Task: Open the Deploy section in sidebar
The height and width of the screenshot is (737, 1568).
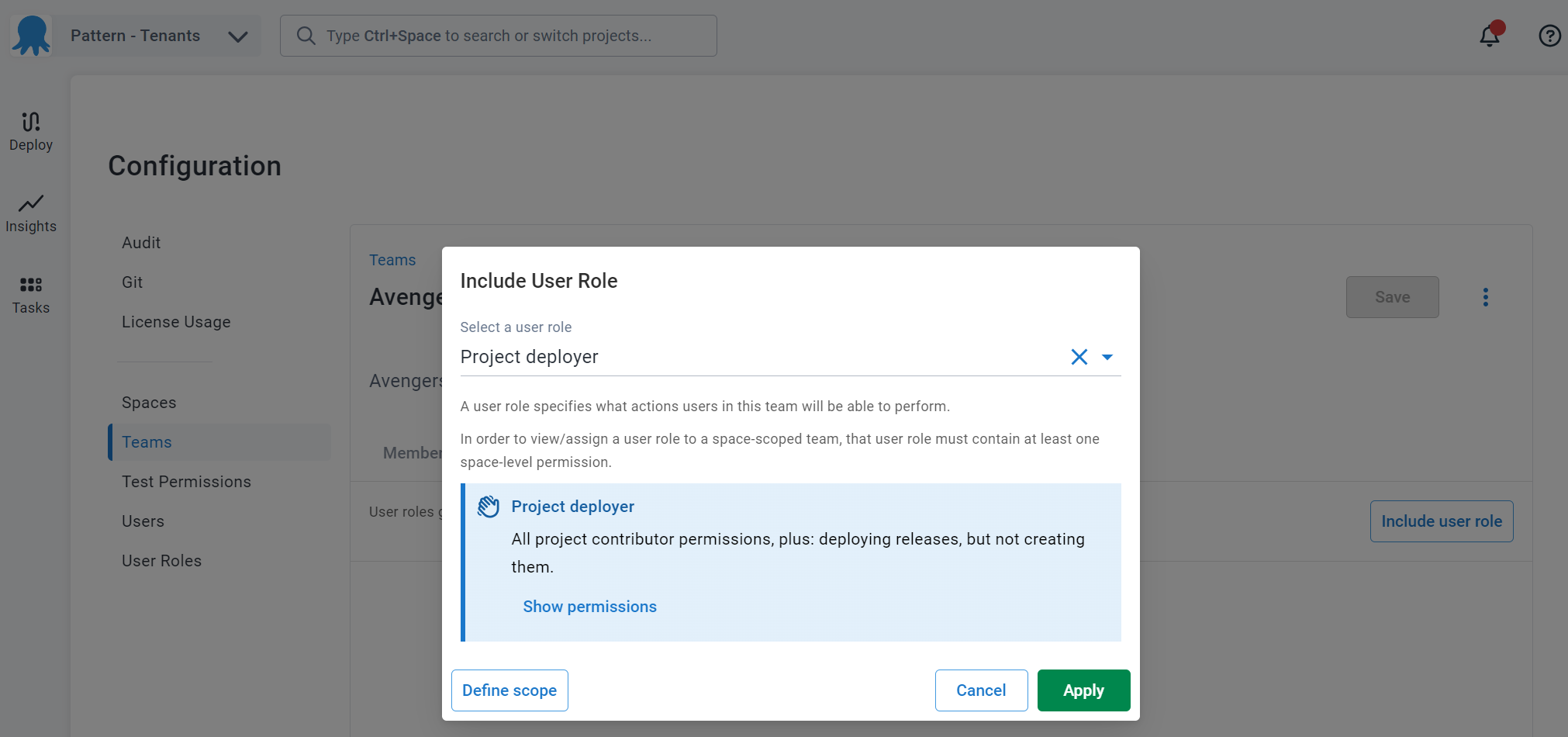Action: point(31,132)
